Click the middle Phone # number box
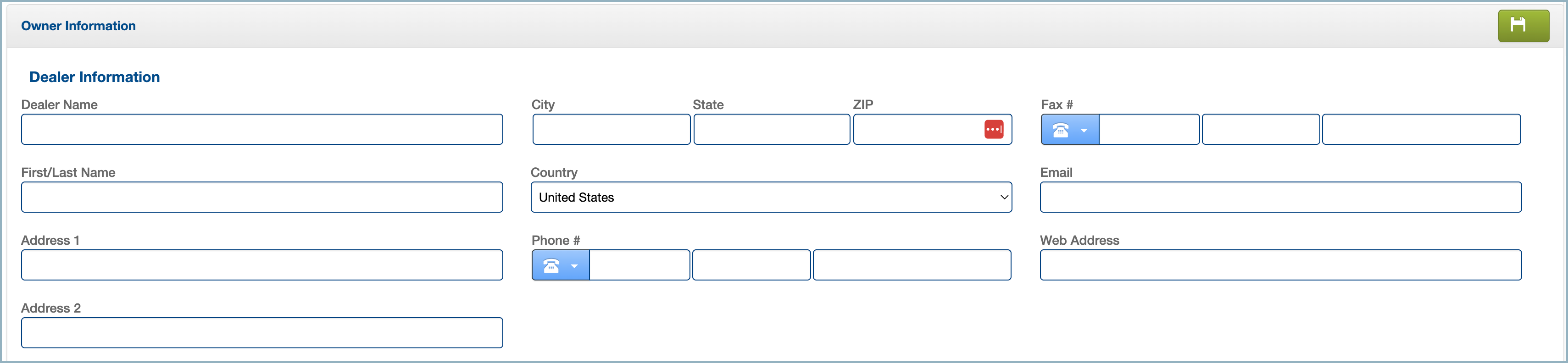Image resolution: width=1568 pixels, height=363 pixels. [x=751, y=265]
